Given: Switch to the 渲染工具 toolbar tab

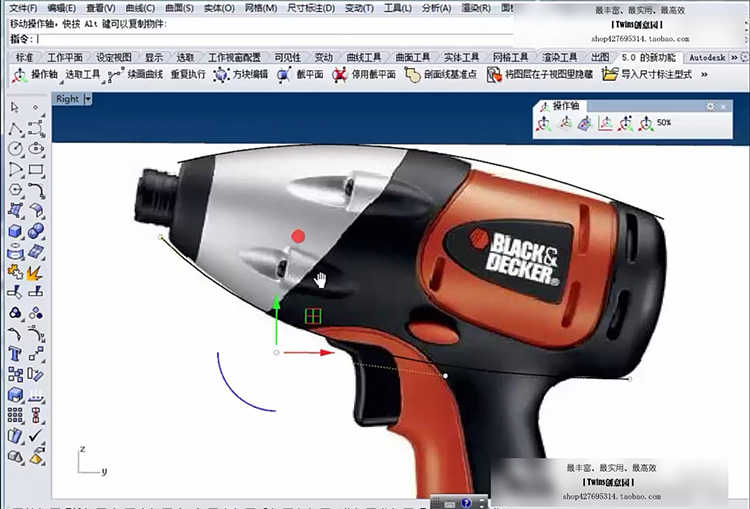Looking at the screenshot, I should pyautogui.click(x=560, y=57).
